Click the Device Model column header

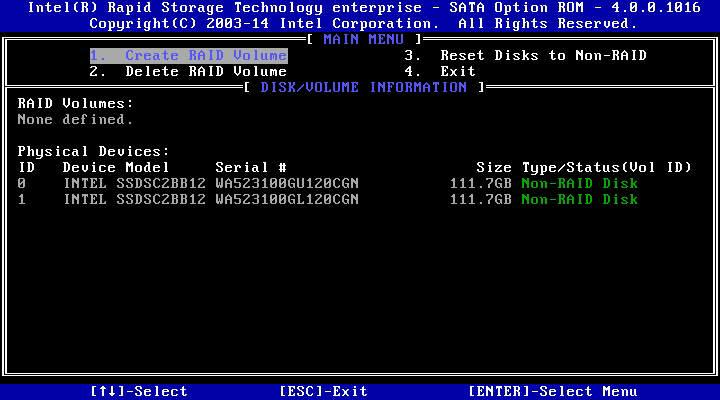click(x=116, y=167)
